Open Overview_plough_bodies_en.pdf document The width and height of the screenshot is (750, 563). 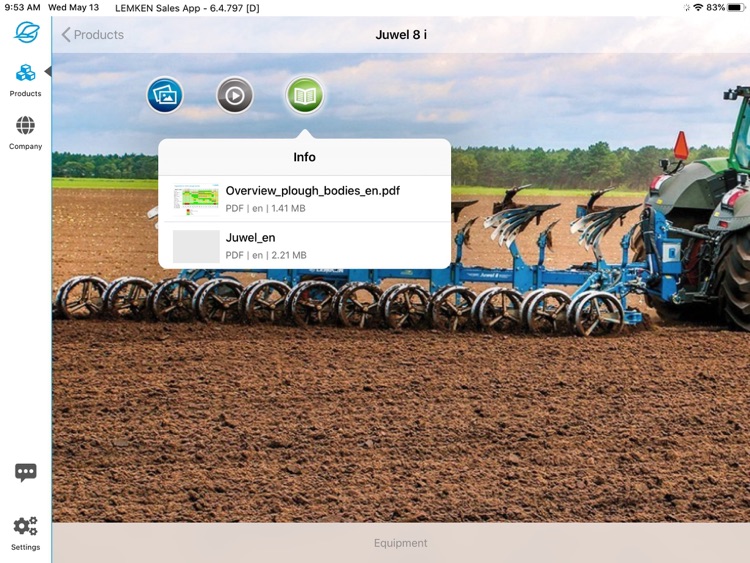coord(304,199)
